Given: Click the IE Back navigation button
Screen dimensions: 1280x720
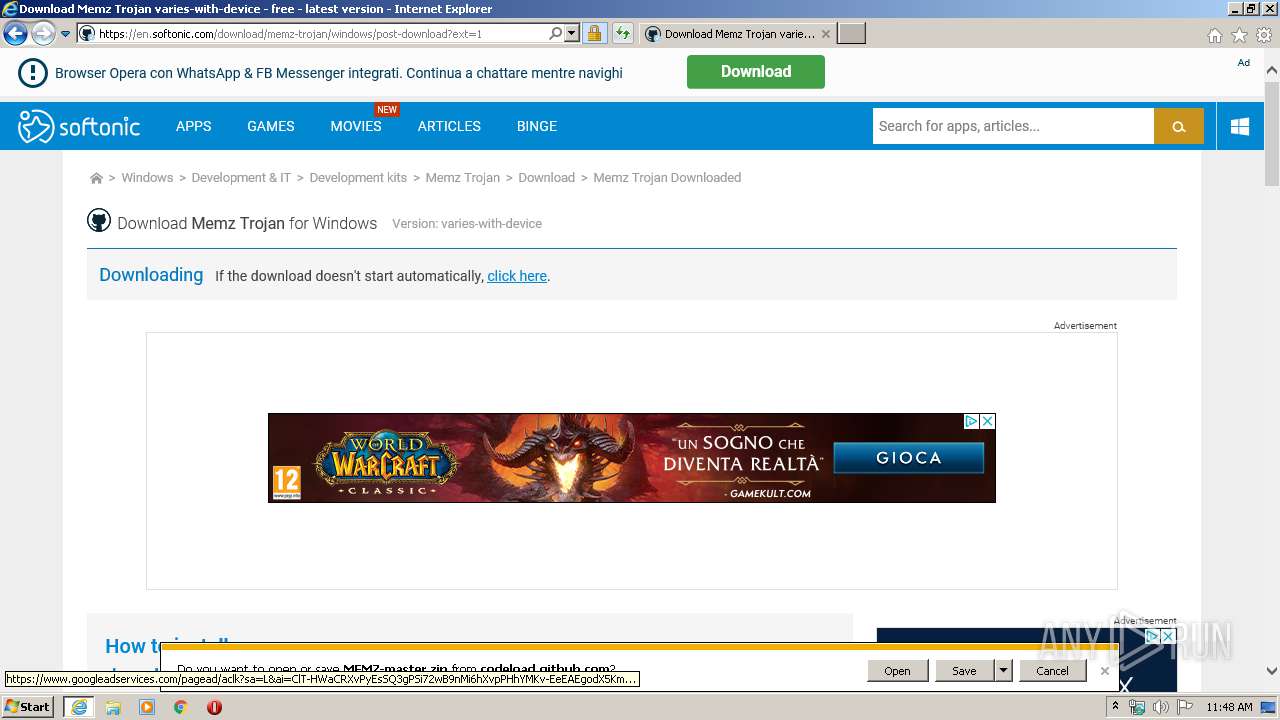Looking at the screenshot, I should [15, 34].
